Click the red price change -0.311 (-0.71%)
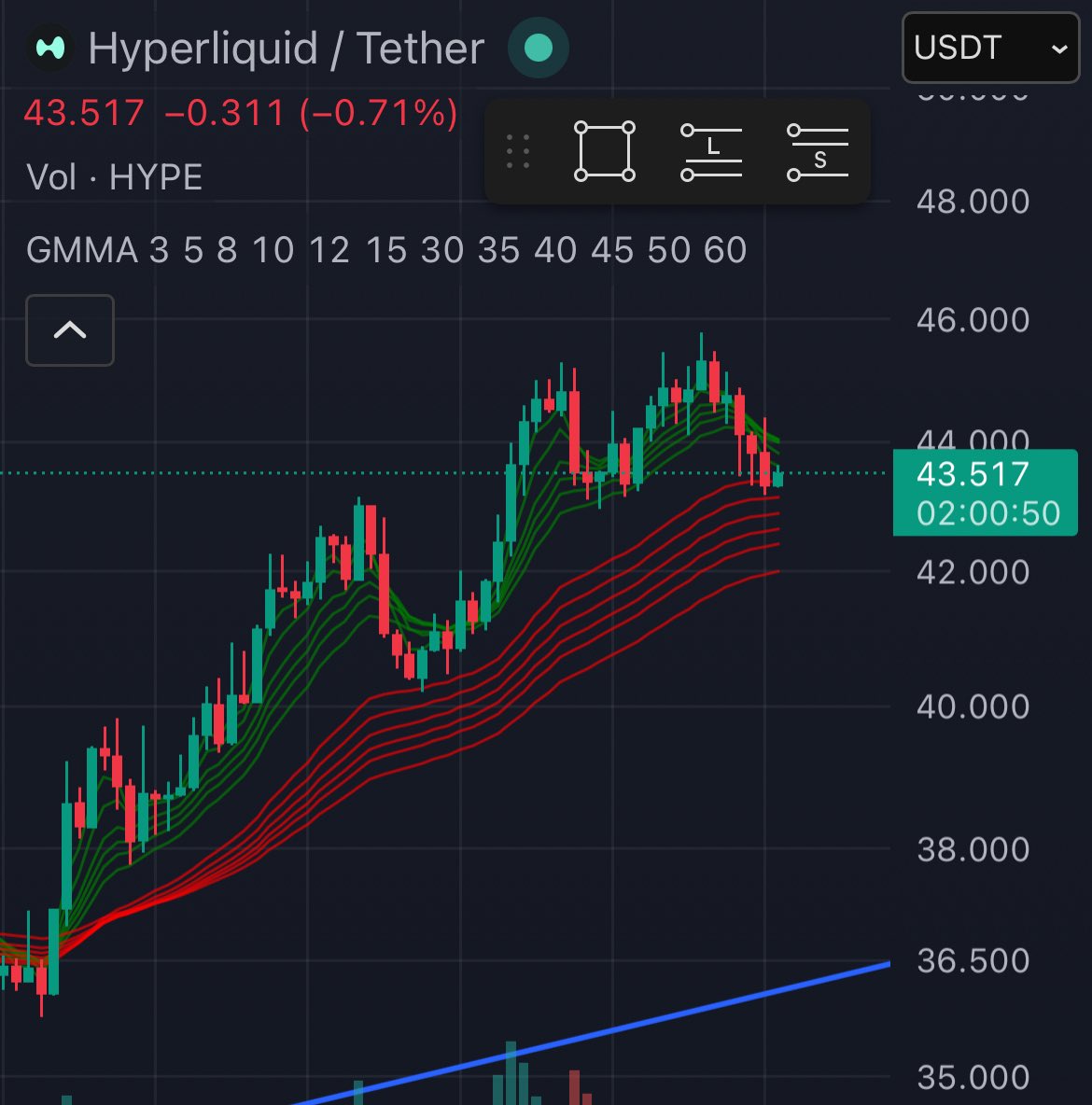 [x=311, y=113]
